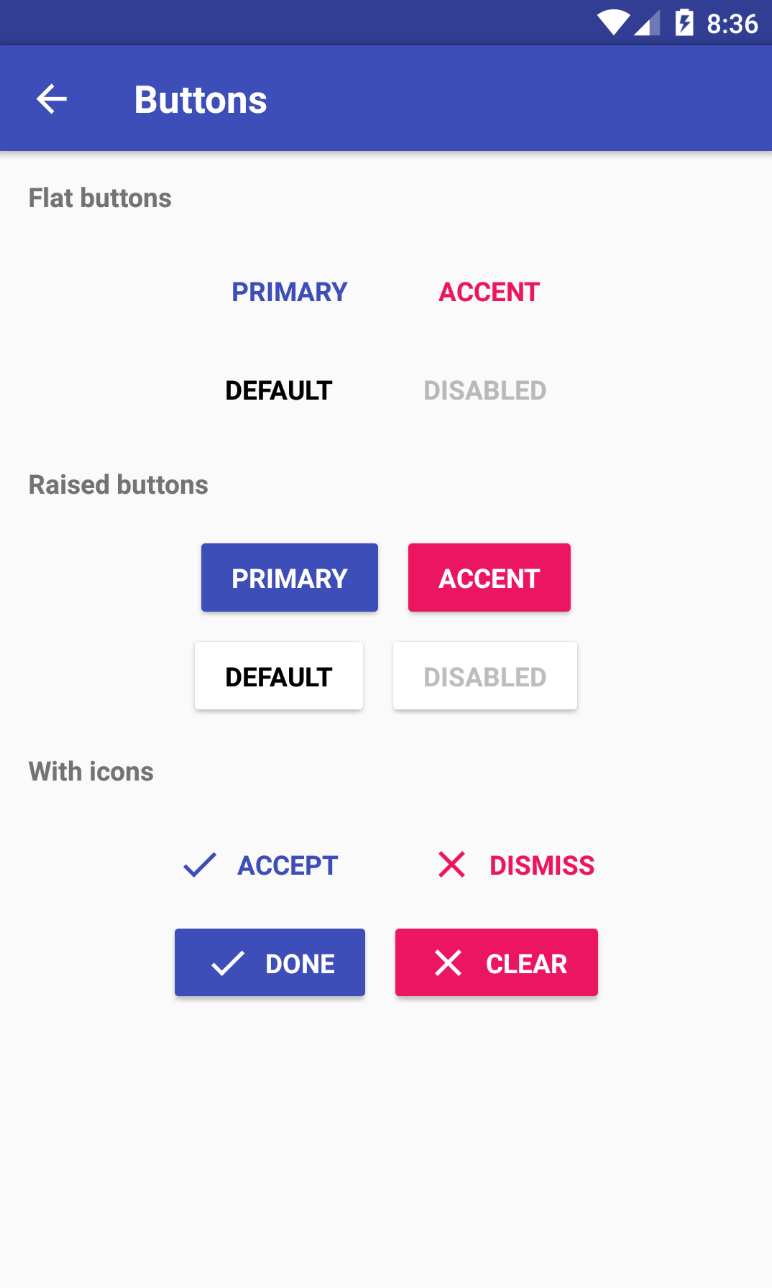Tap the Buttons title in the app bar
The image size is (772, 1288).
click(x=200, y=98)
